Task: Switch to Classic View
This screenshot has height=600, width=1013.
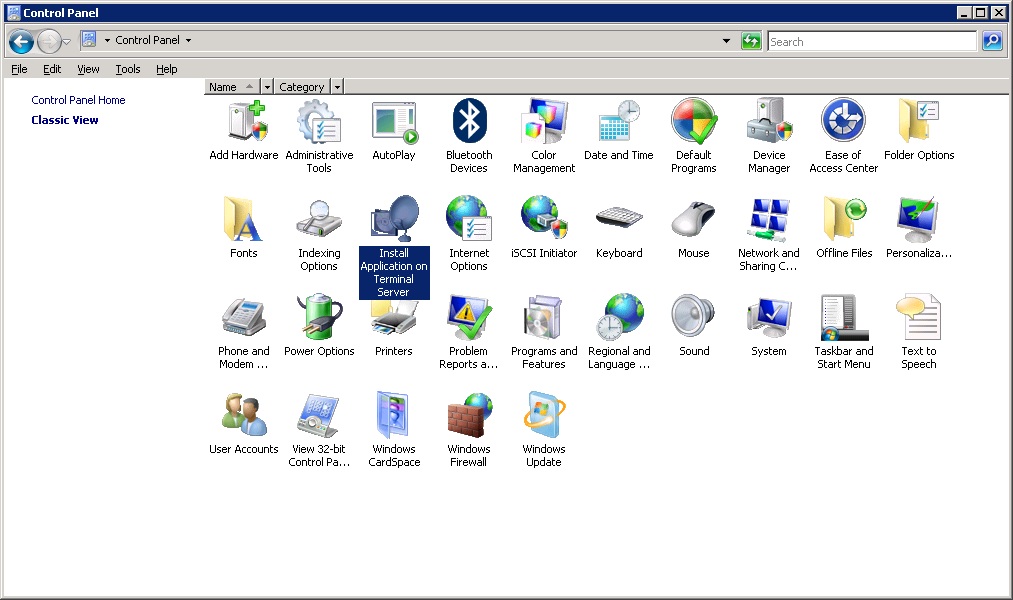Action: pos(65,120)
